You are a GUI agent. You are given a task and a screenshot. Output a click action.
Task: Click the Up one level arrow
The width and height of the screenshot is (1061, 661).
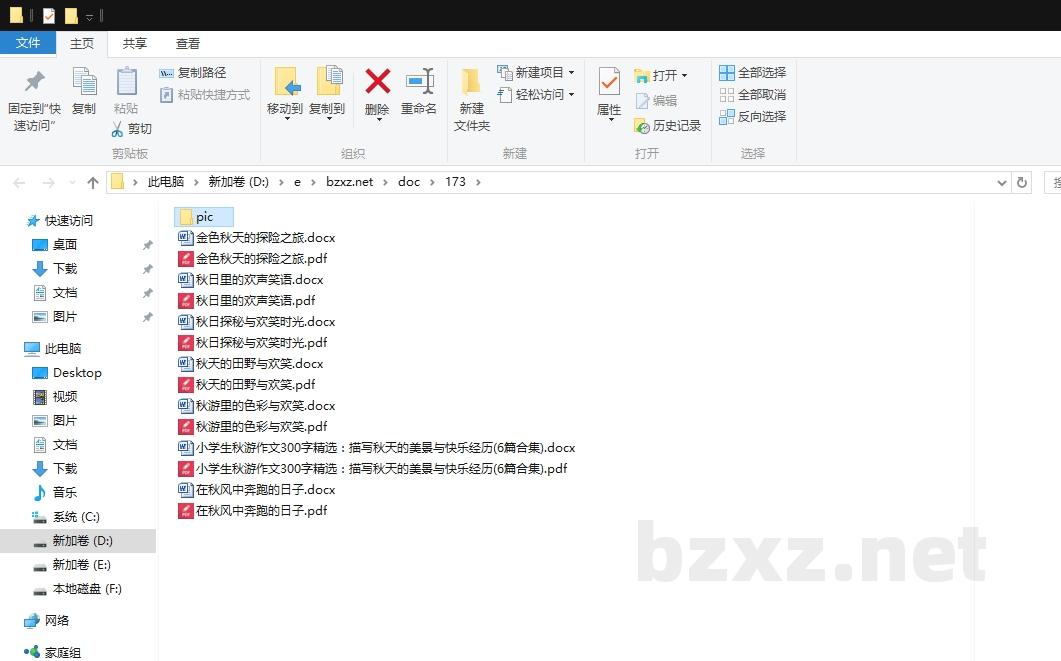click(93, 183)
